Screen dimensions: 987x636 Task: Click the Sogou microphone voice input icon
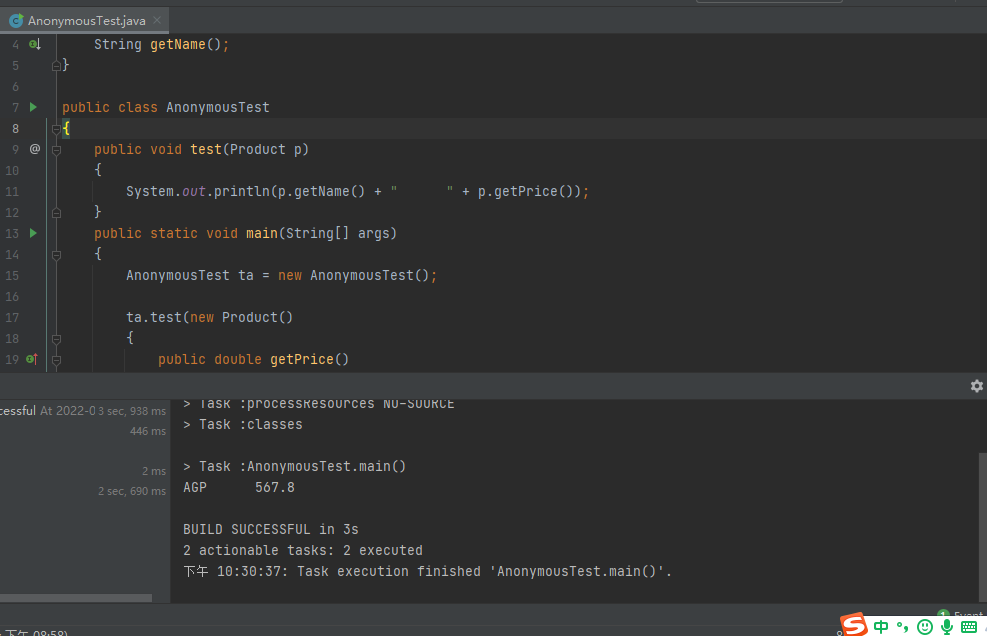(946, 626)
